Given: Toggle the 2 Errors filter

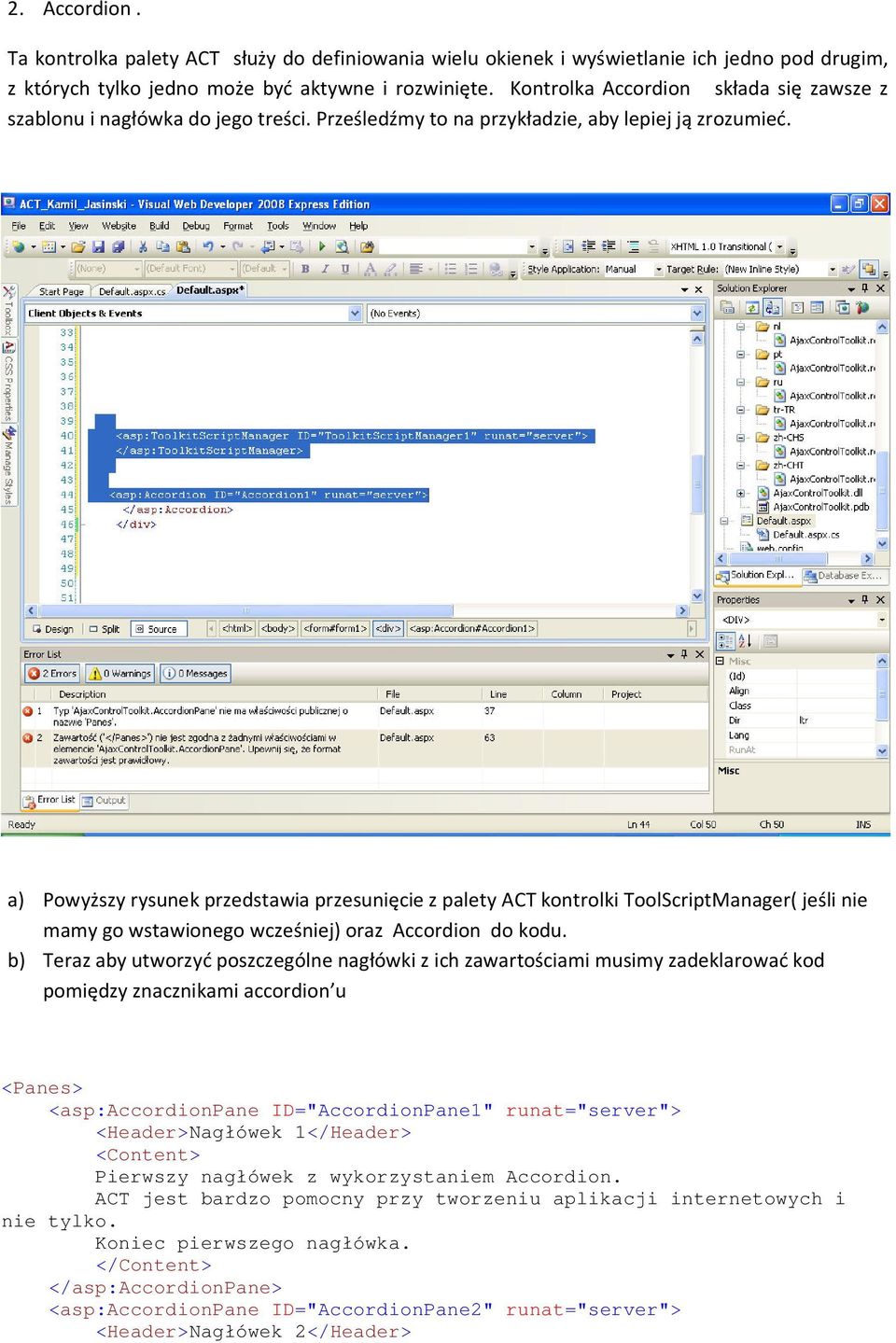Looking at the screenshot, I should pyautogui.click(x=53, y=673).
